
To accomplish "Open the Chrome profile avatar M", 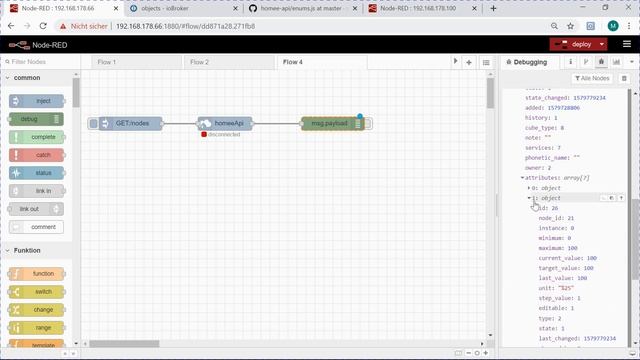I will (x=613, y=26).
